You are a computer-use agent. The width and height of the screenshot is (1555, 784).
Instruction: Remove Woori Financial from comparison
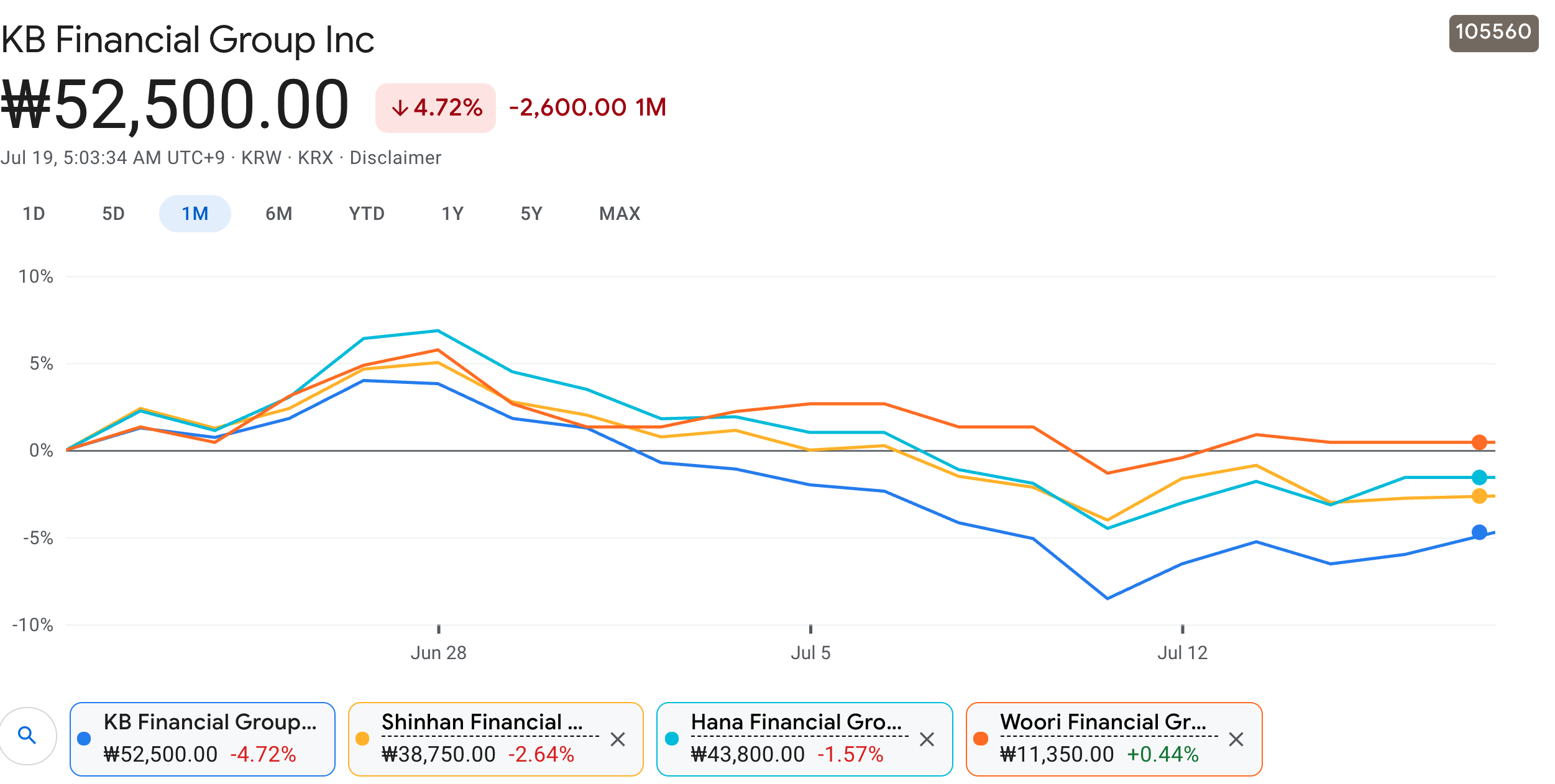1236,739
